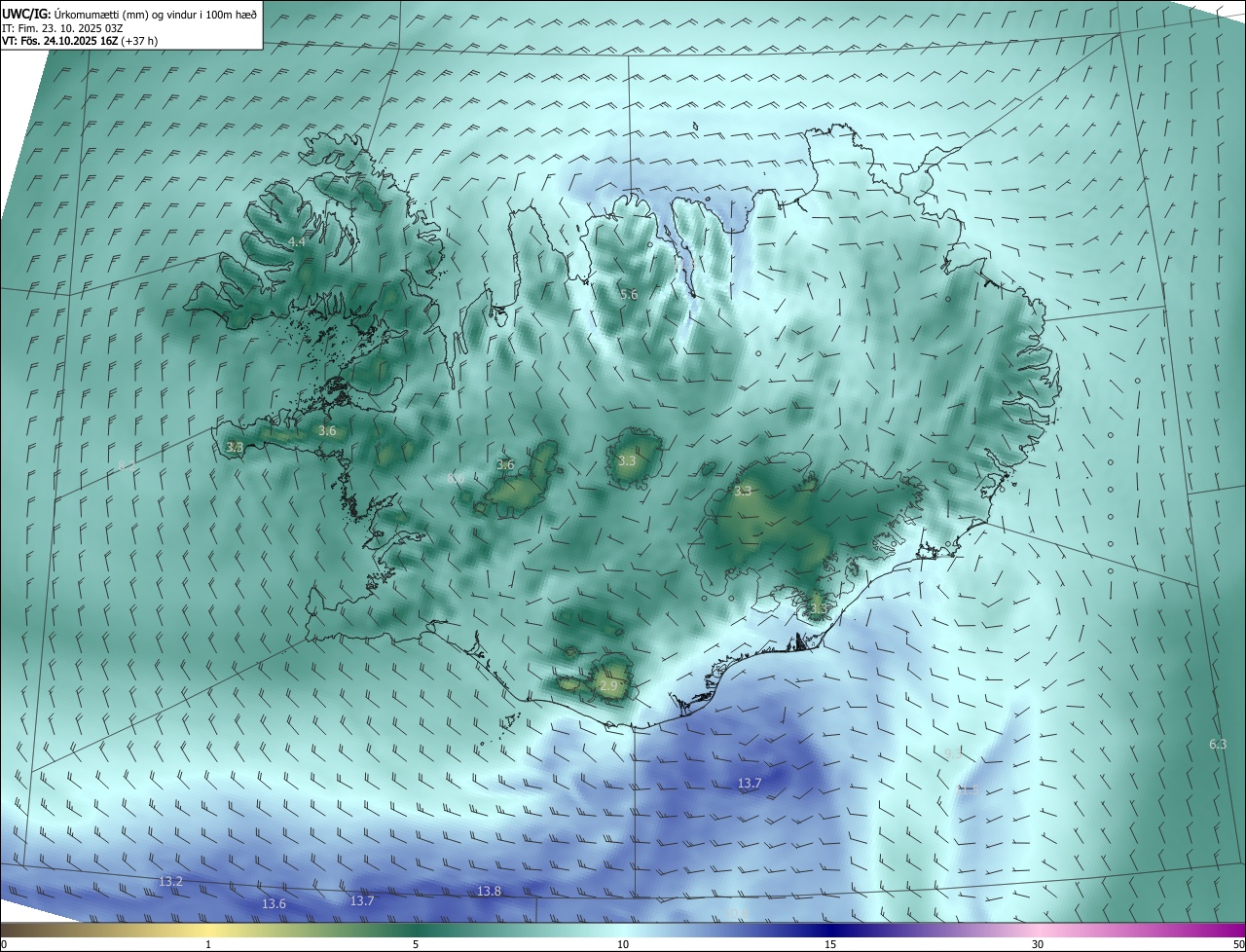Click the '1' tick on the color scale
This screenshot has width=1246, height=952.
click(x=208, y=944)
